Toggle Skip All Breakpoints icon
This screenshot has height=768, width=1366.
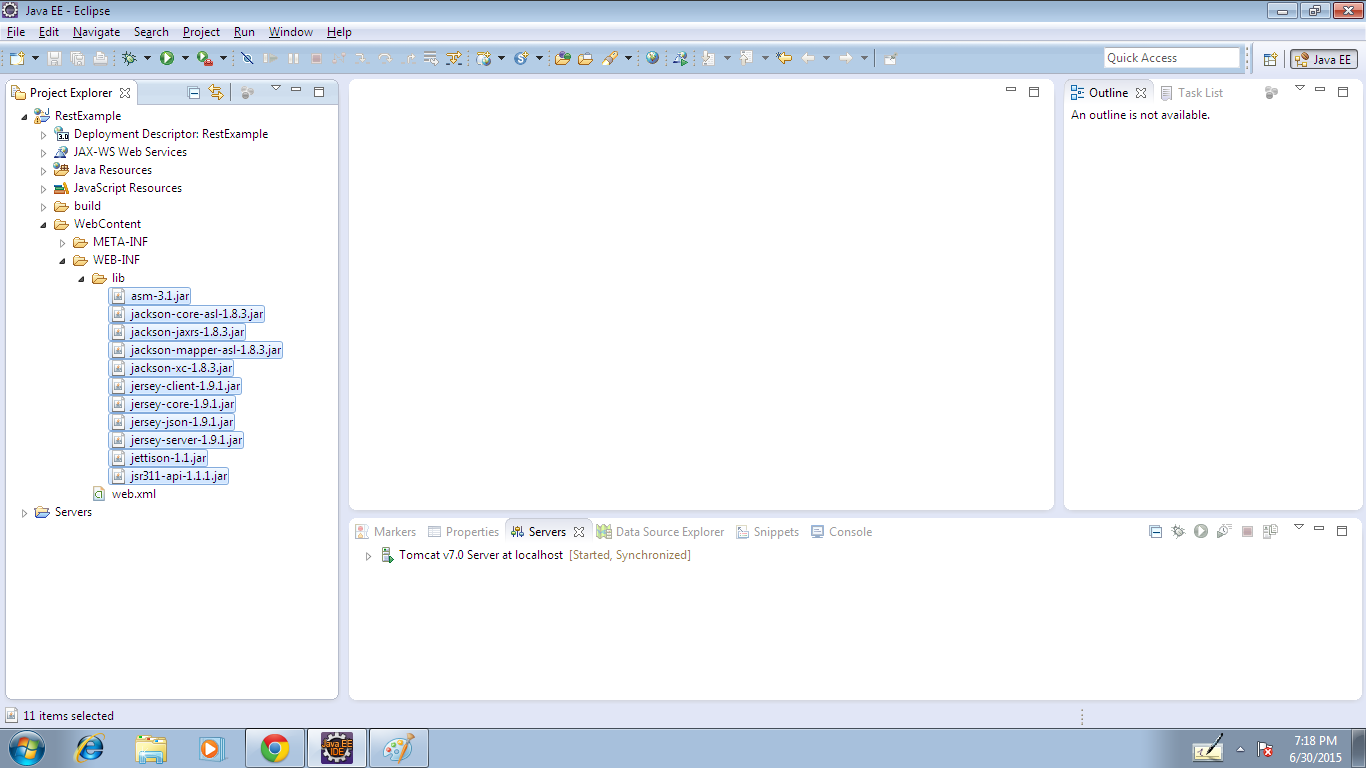pyautogui.click(x=247, y=59)
